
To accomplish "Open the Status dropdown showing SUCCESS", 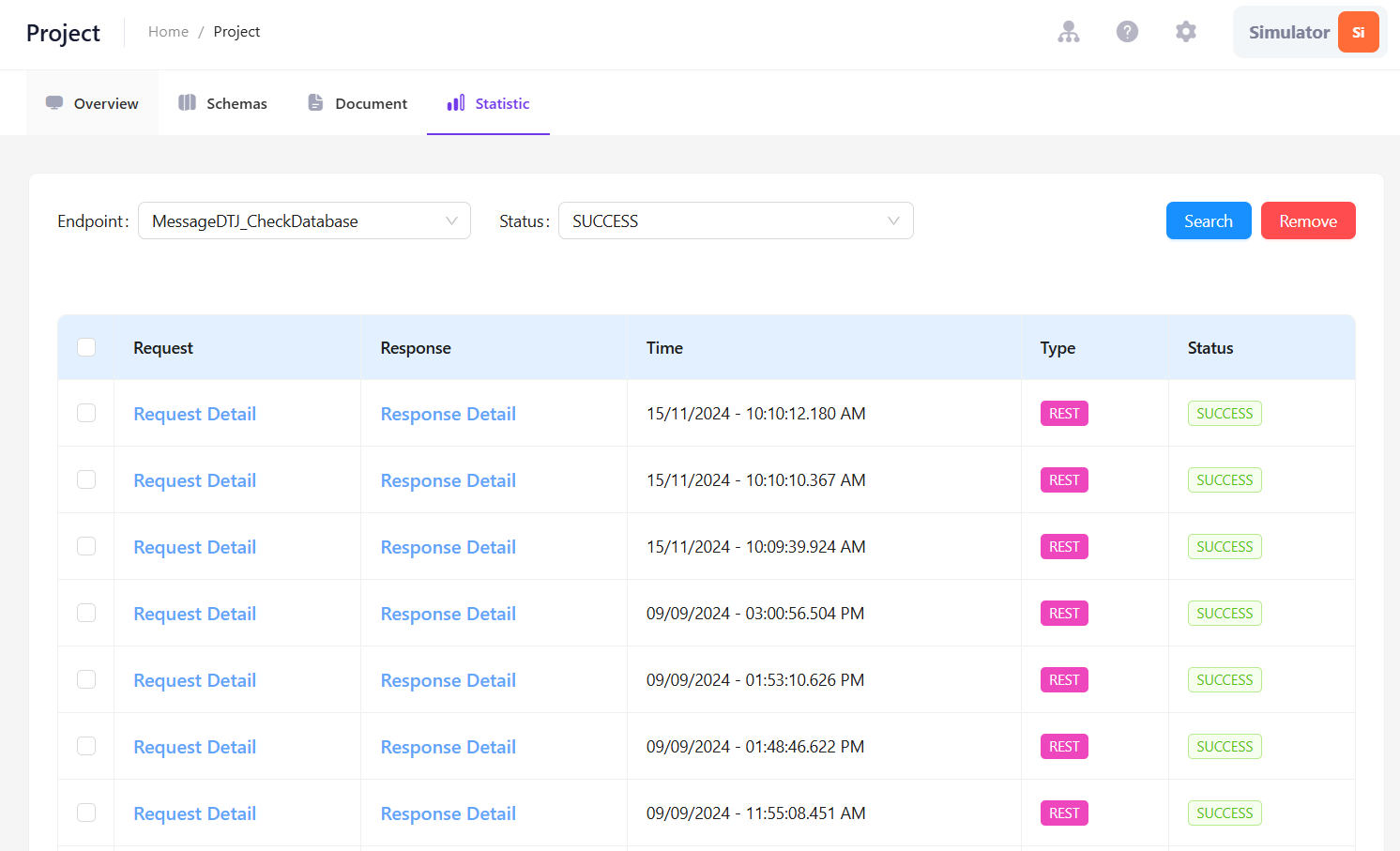I will pyautogui.click(x=736, y=220).
